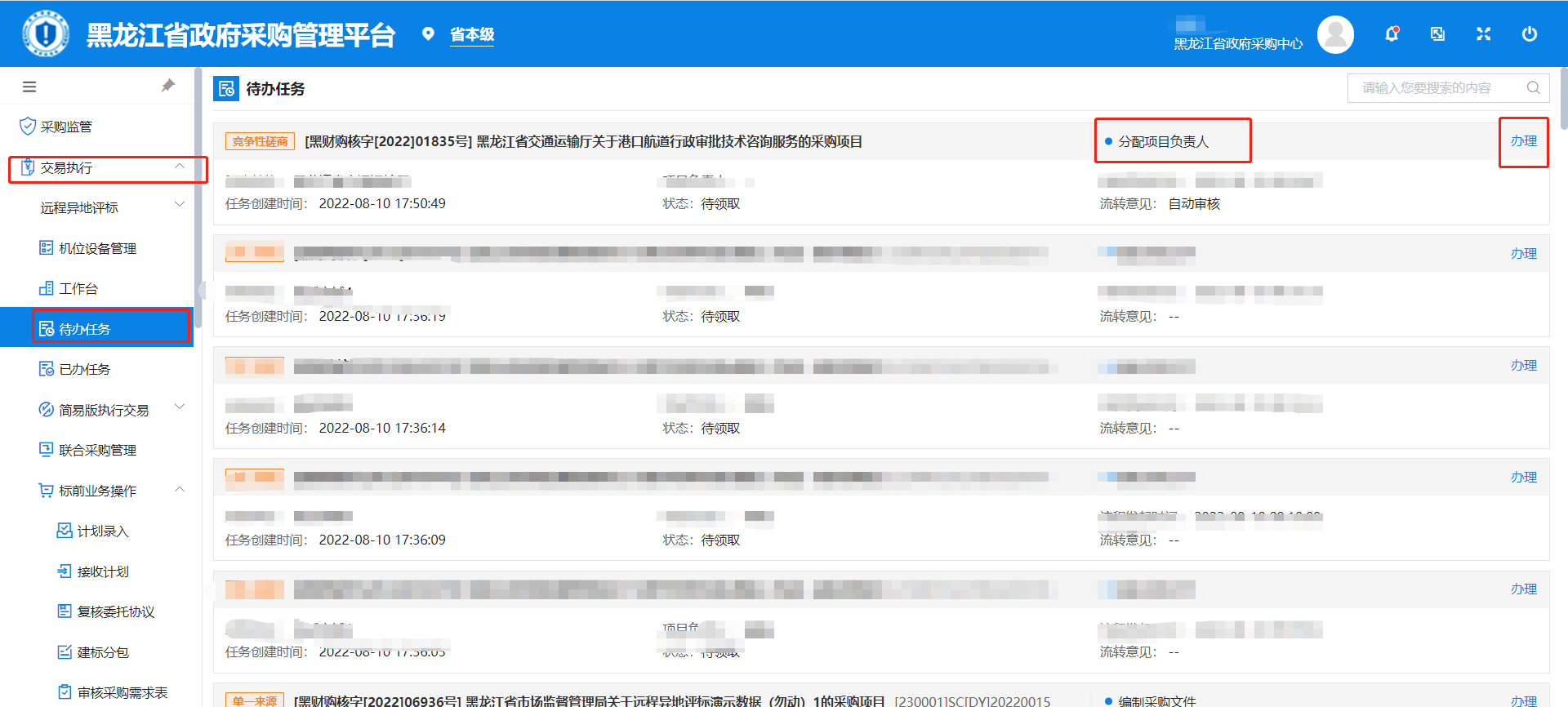The image size is (1568, 707).
Task: Open 联合采购管理 menu item
Action: point(96,450)
